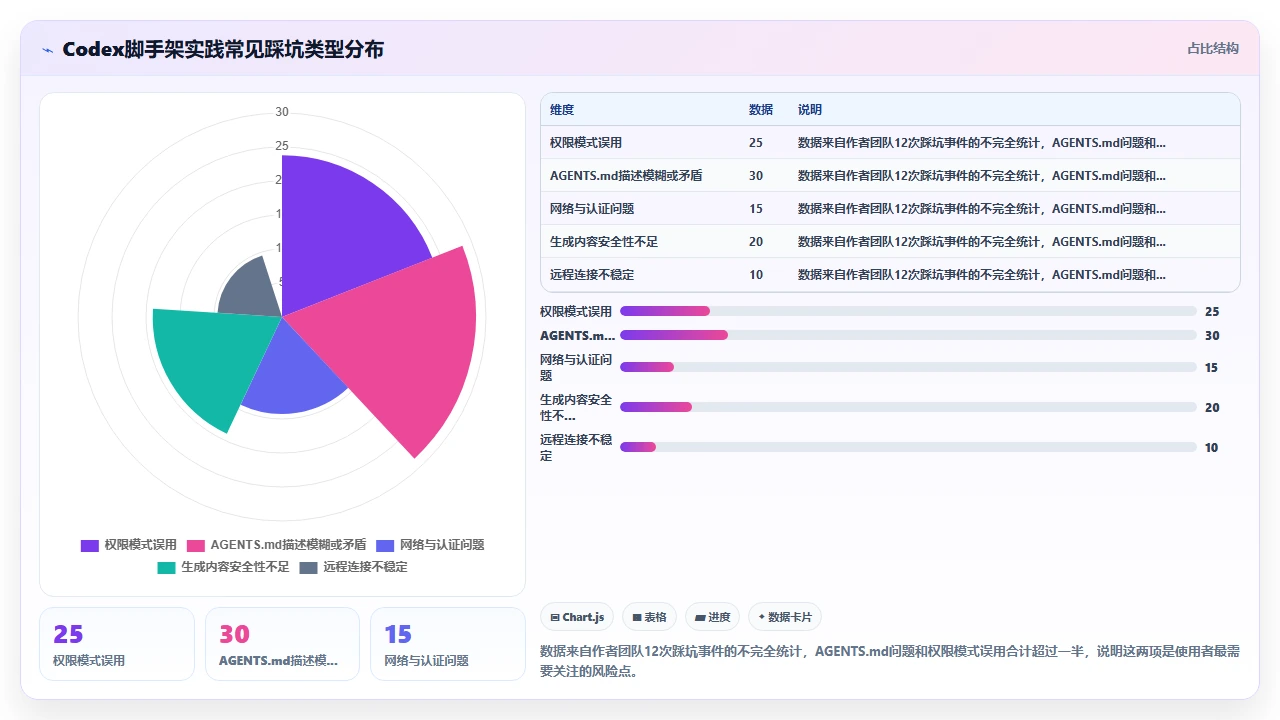Click the sparkle icon in 数据卡片 tag

tap(762, 618)
